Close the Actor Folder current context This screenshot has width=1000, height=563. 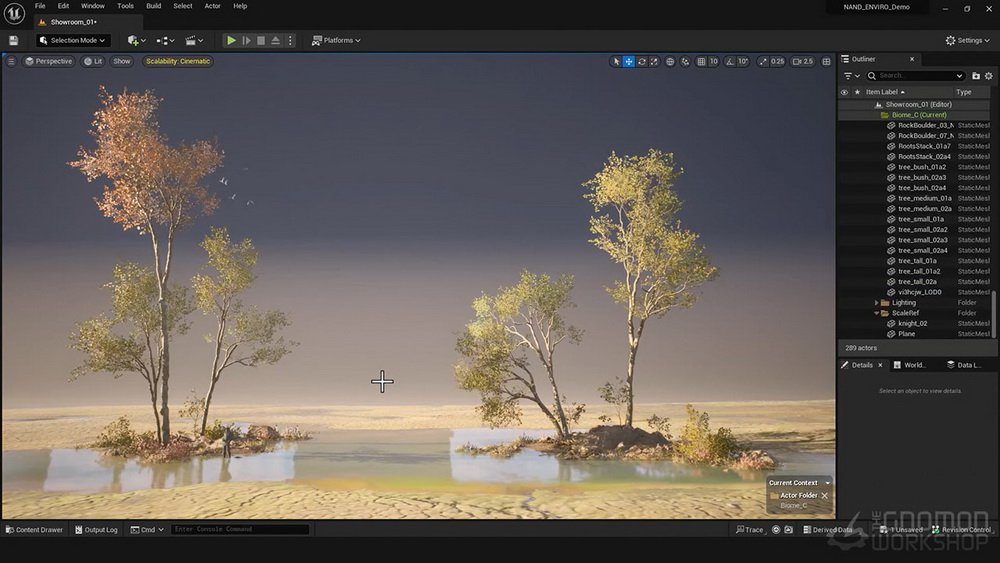coord(825,495)
